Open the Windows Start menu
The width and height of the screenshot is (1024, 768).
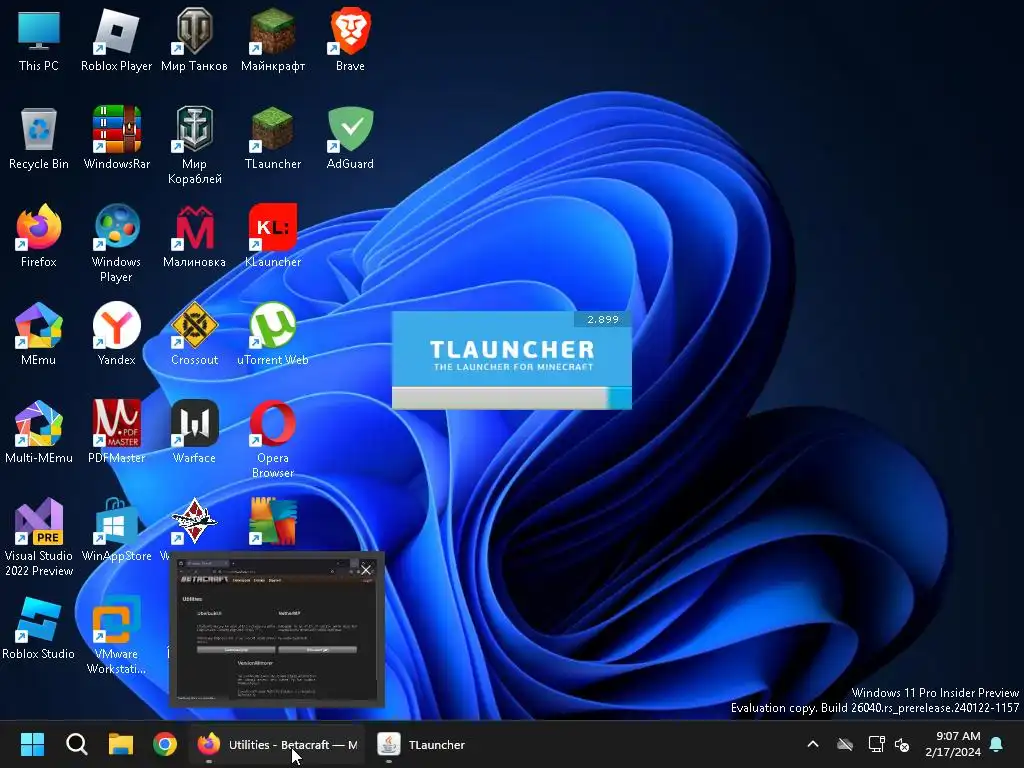tap(32, 744)
